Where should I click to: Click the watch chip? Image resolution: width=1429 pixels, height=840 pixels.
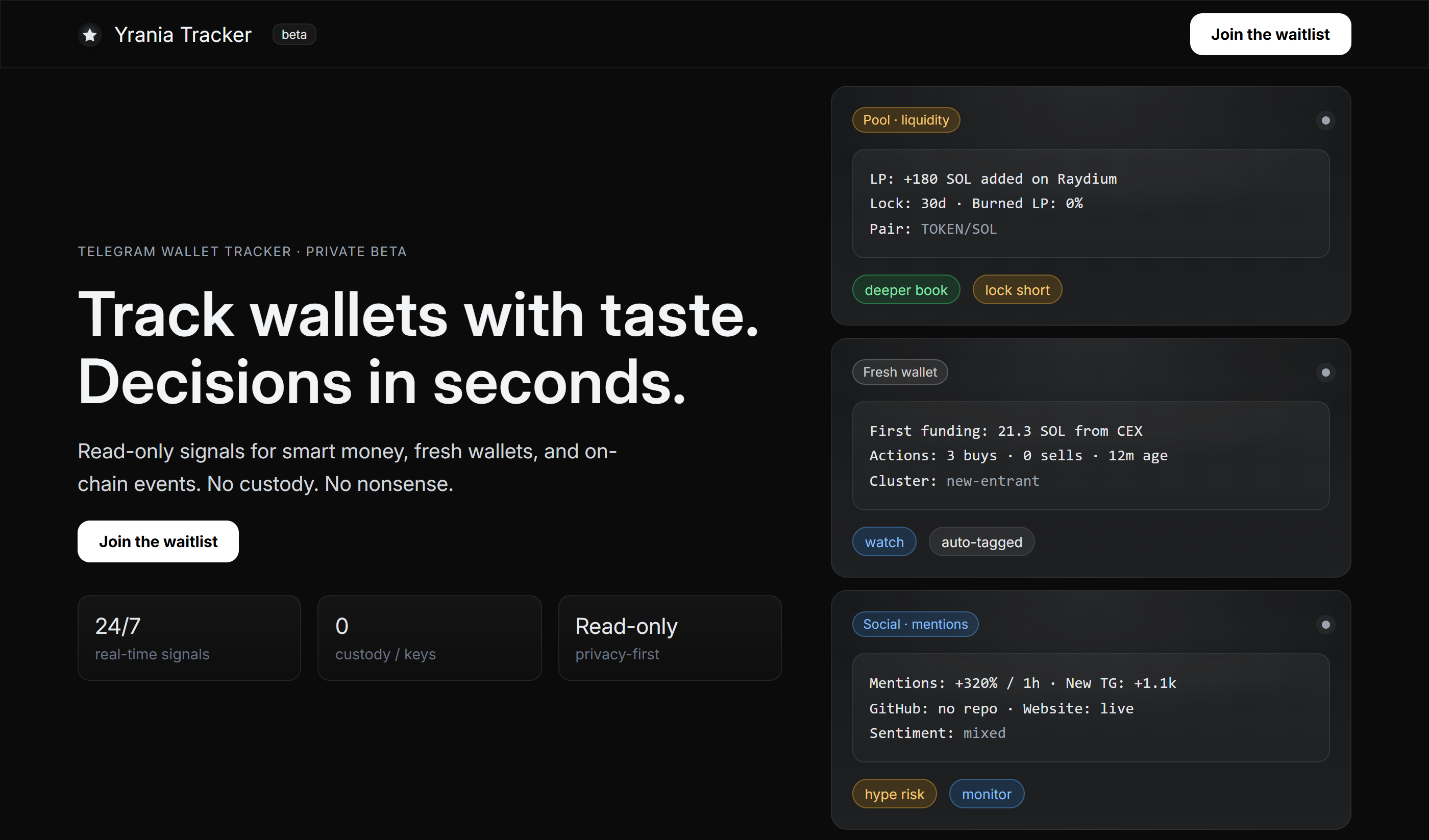click(884, 541)
